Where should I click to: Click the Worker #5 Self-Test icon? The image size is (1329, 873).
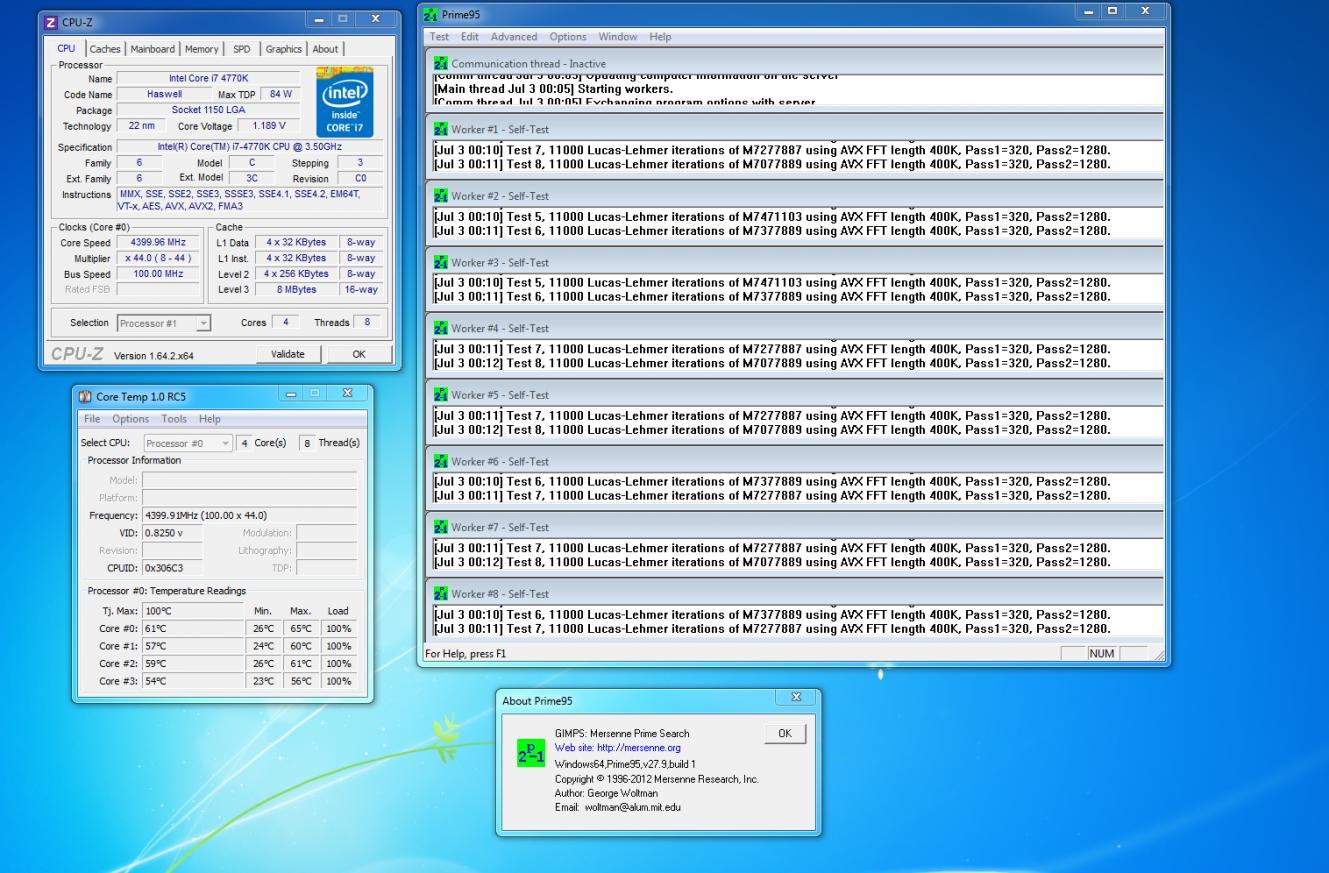click(440, 395)
